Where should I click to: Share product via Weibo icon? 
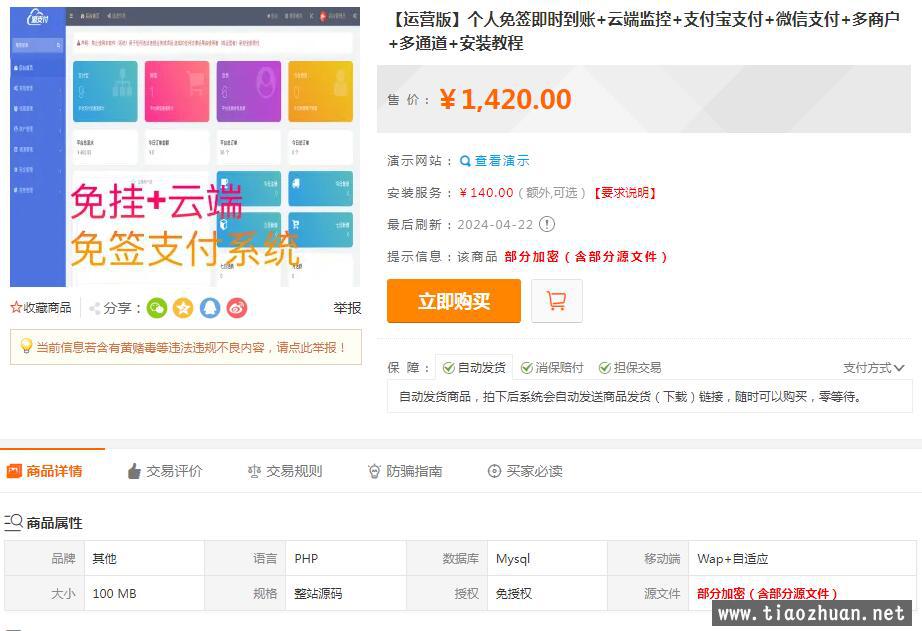(237, 308)
